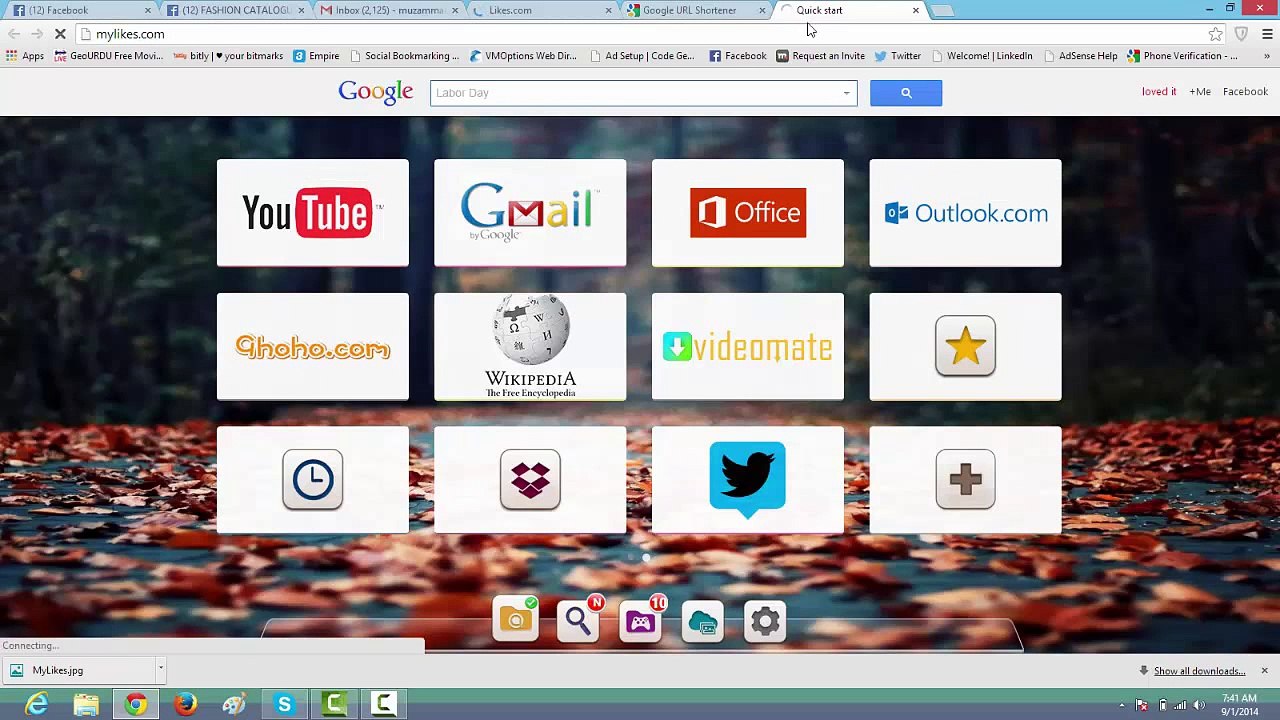Show hidden system tray icons
This screenshot has height=720, width=1280.
[1121, 705]
